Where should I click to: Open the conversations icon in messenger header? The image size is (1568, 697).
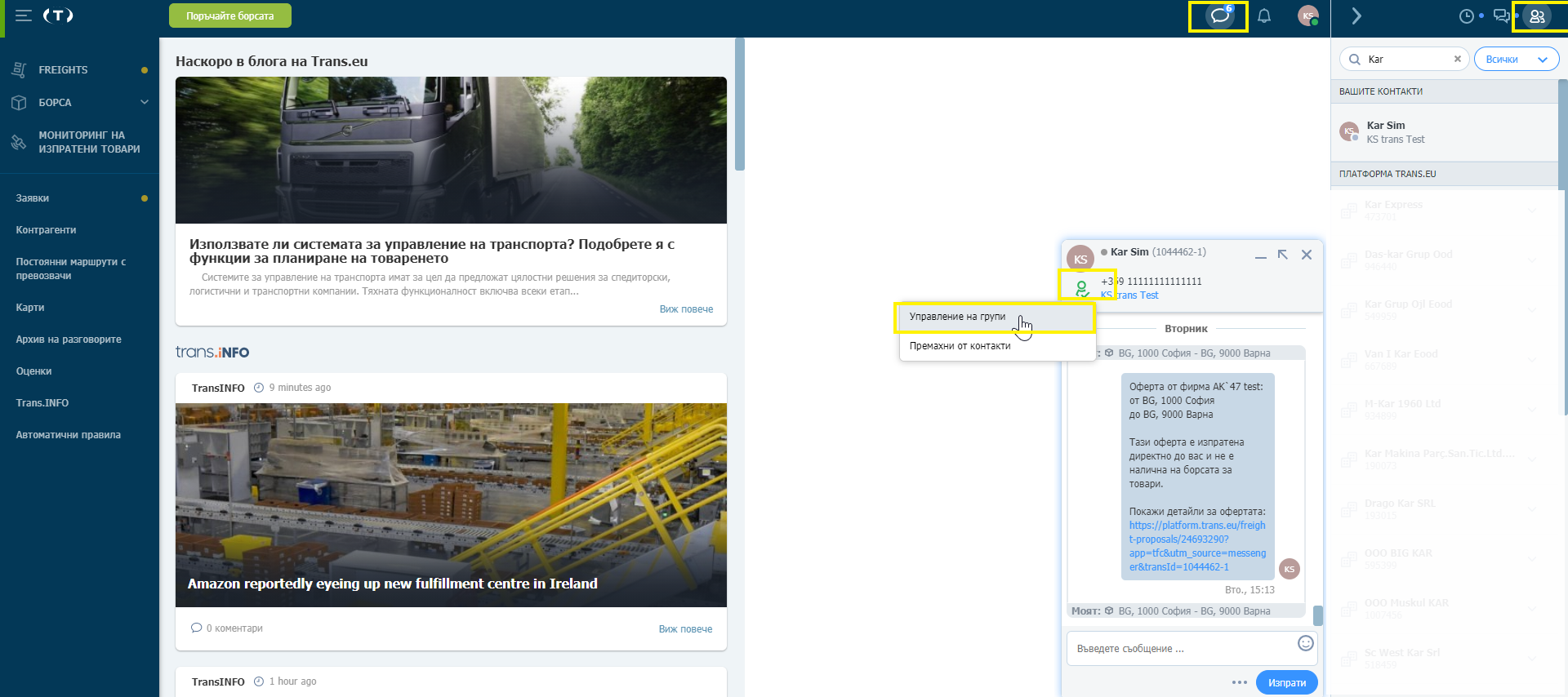click(x=1501, y=16)
